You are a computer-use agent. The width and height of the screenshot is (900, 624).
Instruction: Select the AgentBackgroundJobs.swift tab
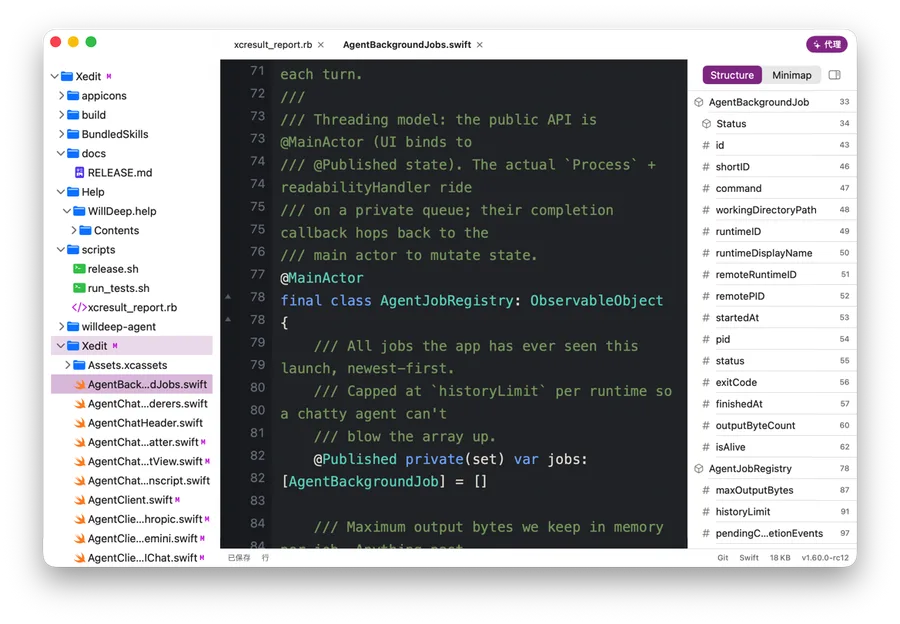coord(407,45)
